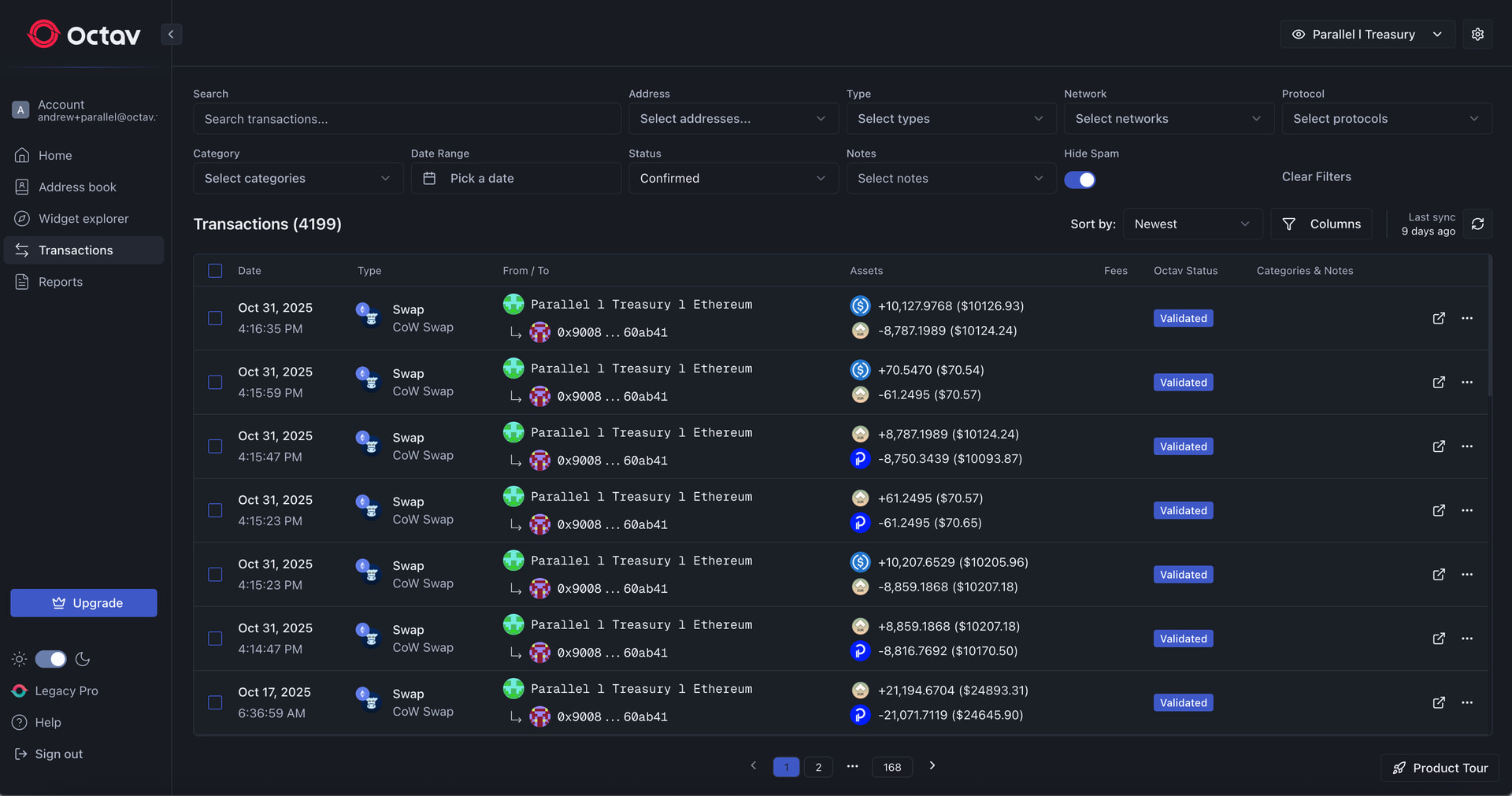
Task: Open more options for 4:16:35 PM transaction
Action: tap(1467, 318)
